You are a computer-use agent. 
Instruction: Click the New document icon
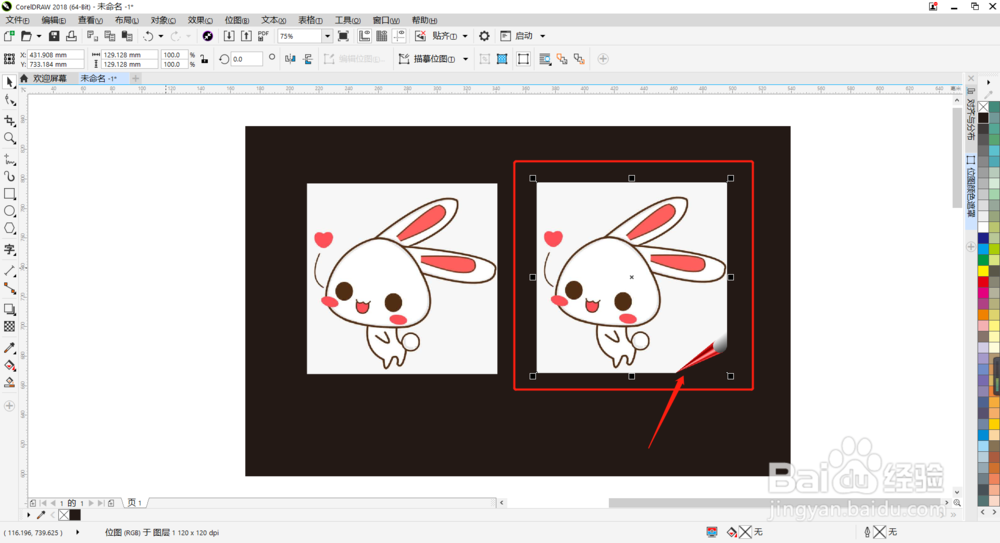click(9, 36)
